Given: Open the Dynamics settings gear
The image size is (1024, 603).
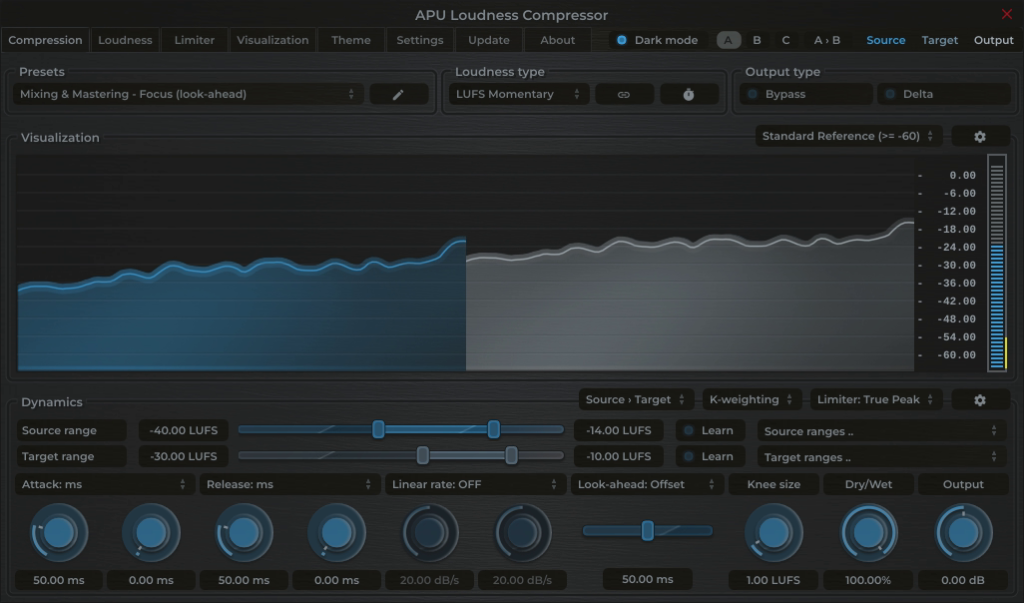Looking at the screenshot, I should pyautogui.click(x=981, y=399).
